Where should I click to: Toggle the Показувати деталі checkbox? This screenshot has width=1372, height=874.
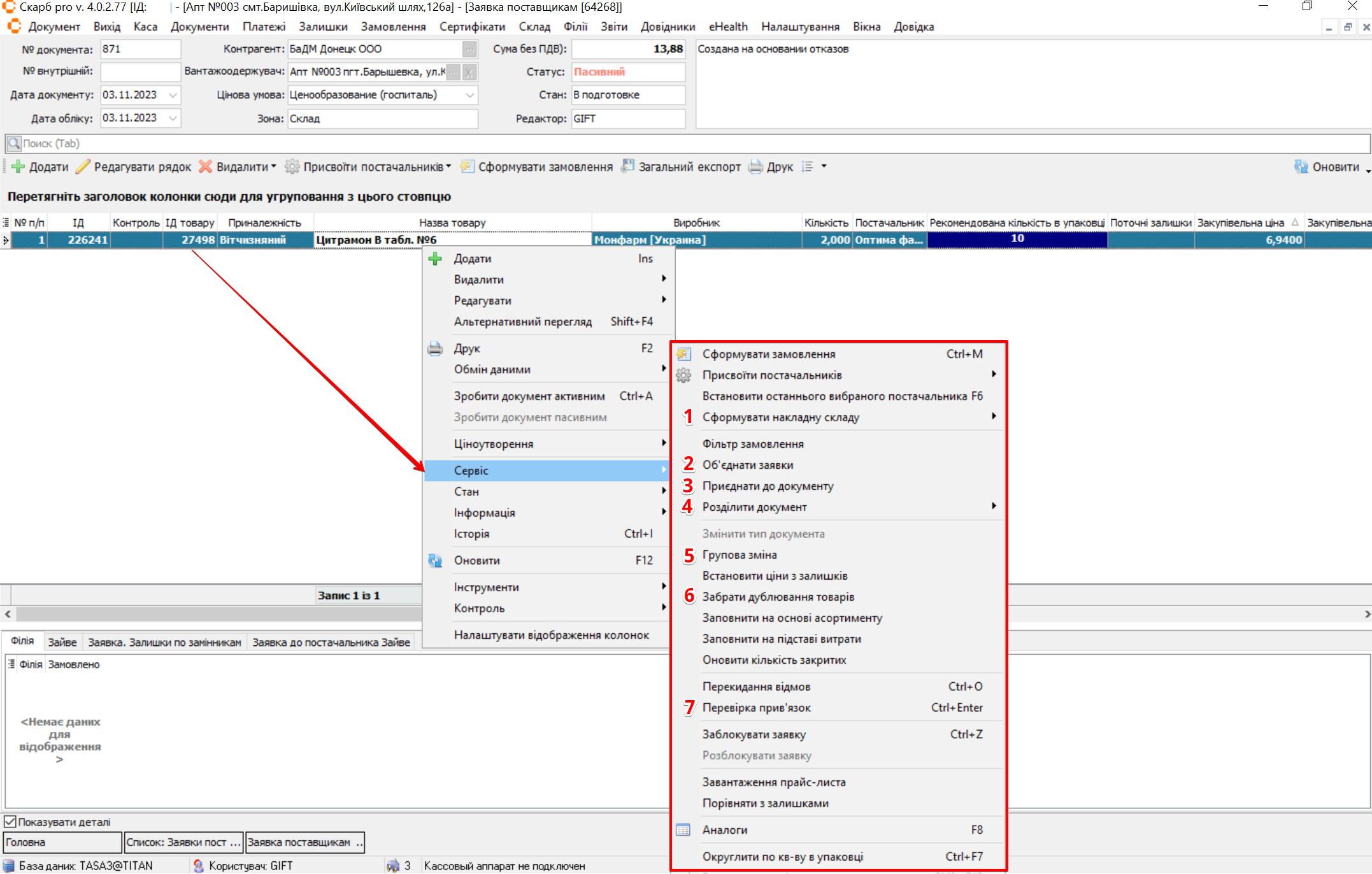coord(10,822)
